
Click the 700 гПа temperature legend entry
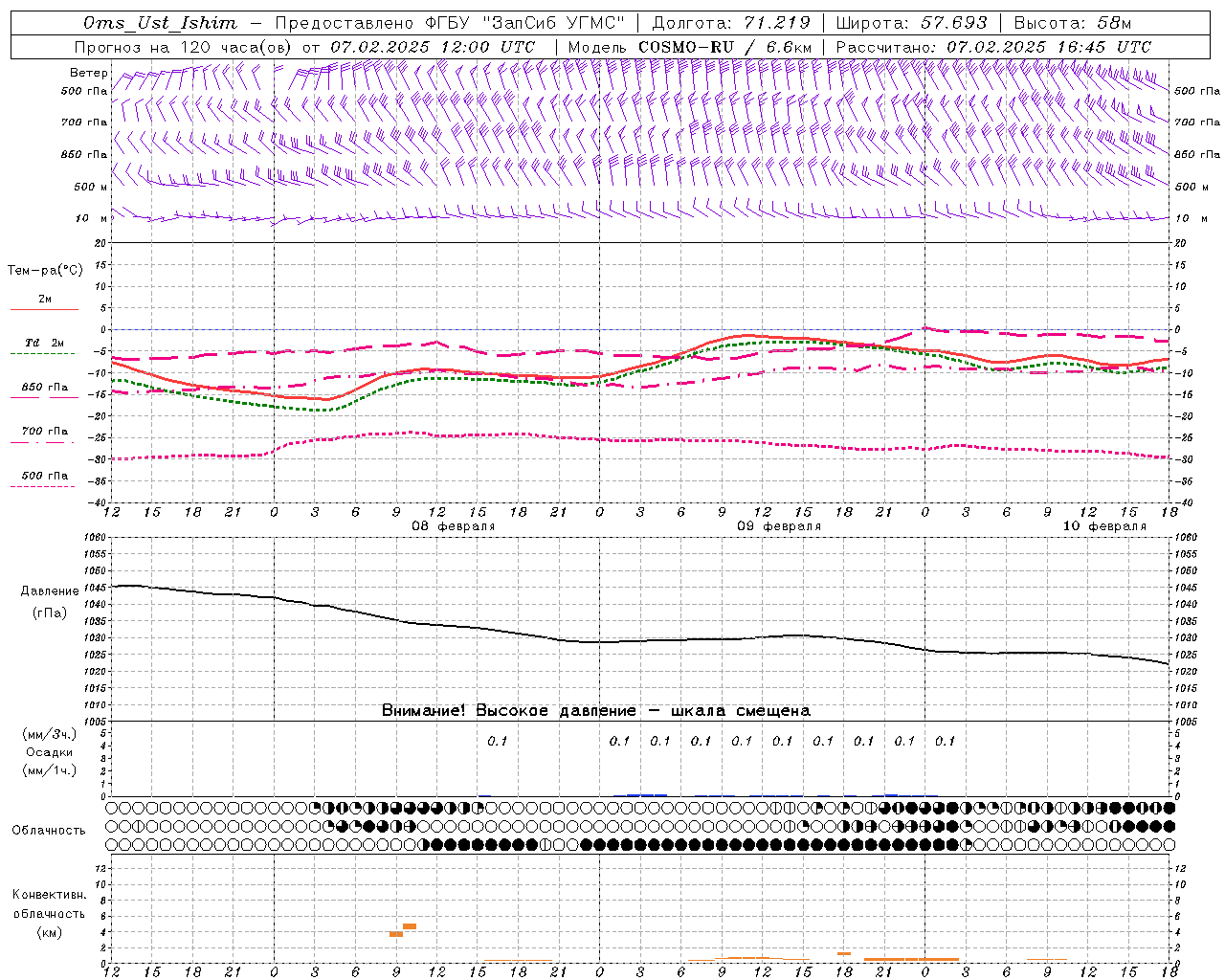pyautogui.click(x=45, y=432)
